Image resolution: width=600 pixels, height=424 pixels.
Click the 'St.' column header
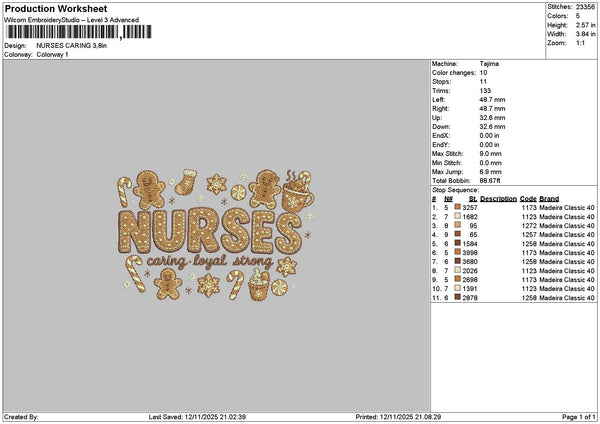[x=473, y=199]
